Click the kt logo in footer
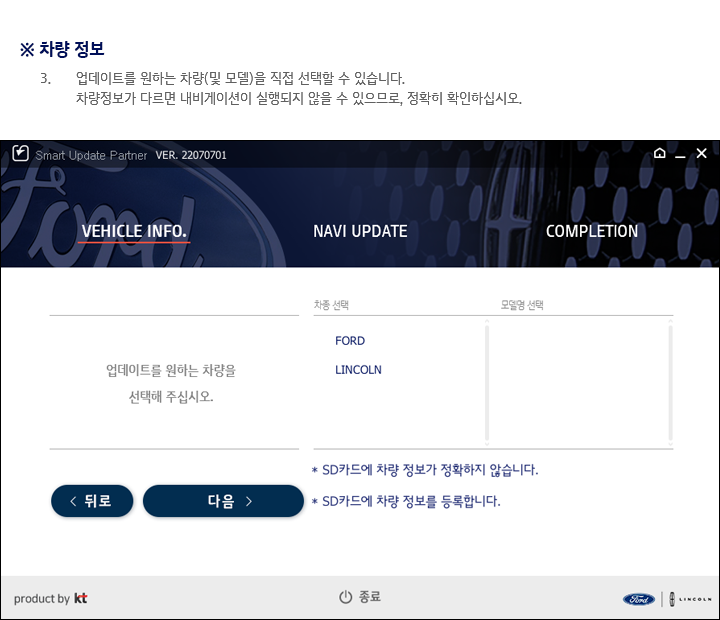720x620 pixels. click(81, 598)
